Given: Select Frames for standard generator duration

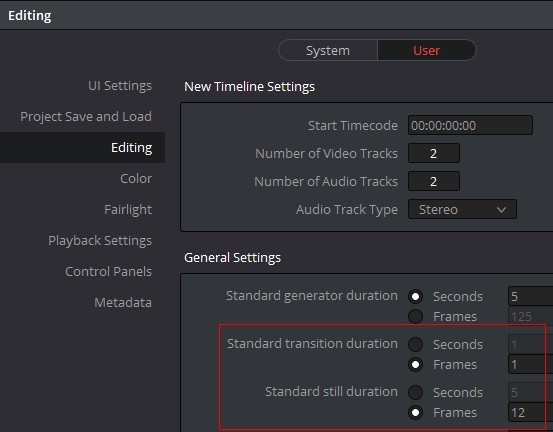Looking at the screenshot, I should click(x=415, y=316).
